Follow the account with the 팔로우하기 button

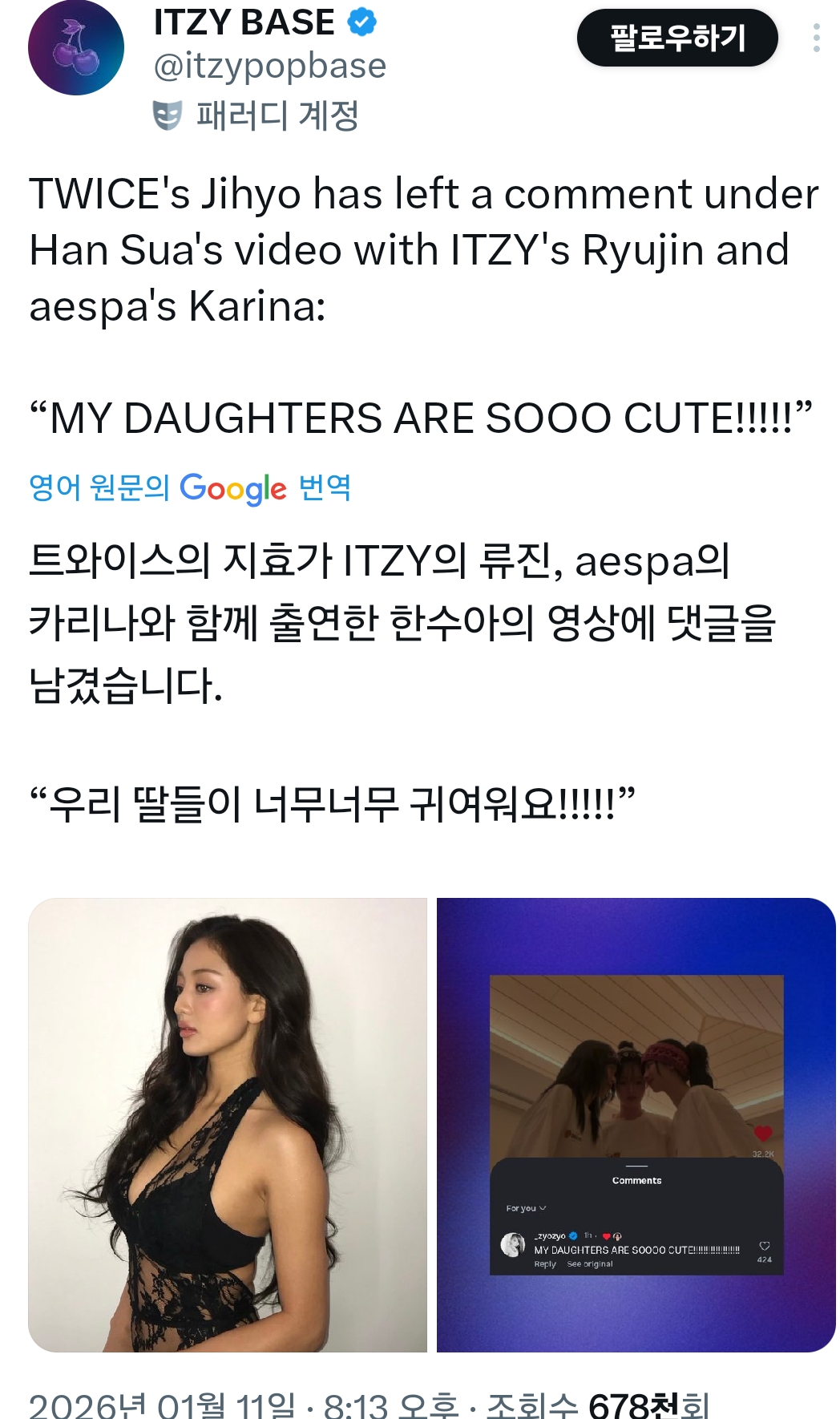click(677, 38)
